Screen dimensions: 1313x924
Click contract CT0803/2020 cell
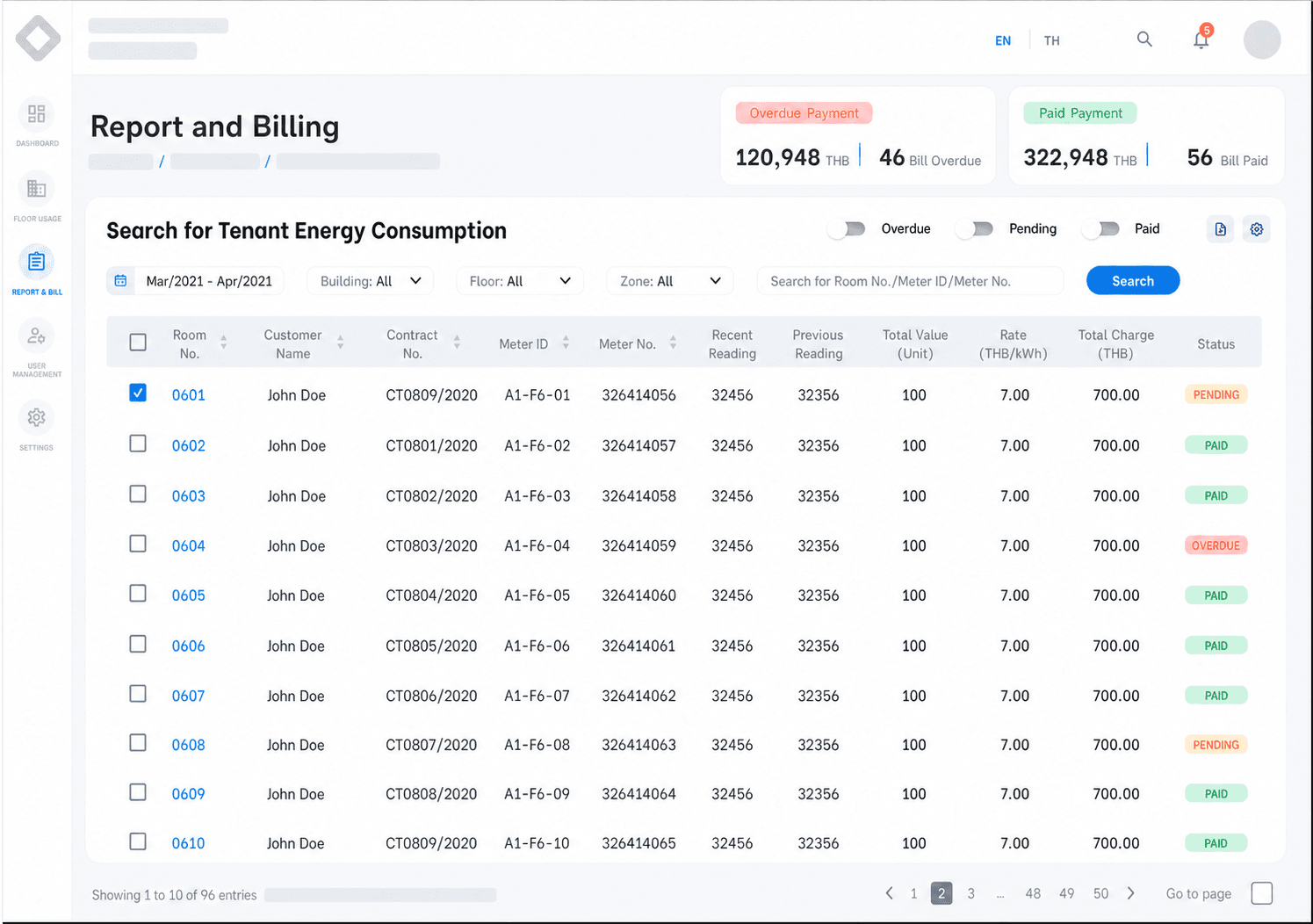click(431, 546)
